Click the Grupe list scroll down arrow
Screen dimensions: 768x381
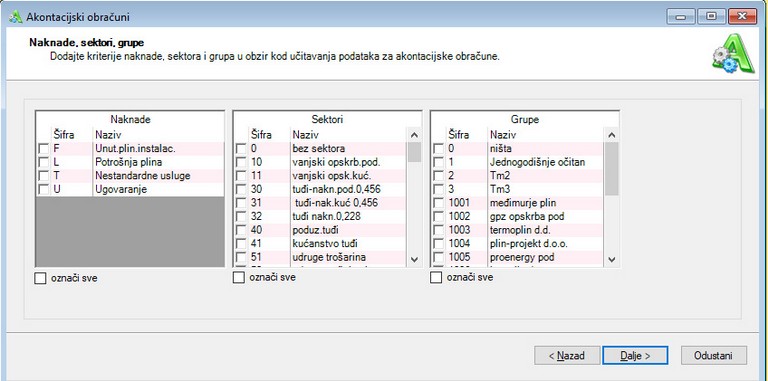(x=612, y=259)
